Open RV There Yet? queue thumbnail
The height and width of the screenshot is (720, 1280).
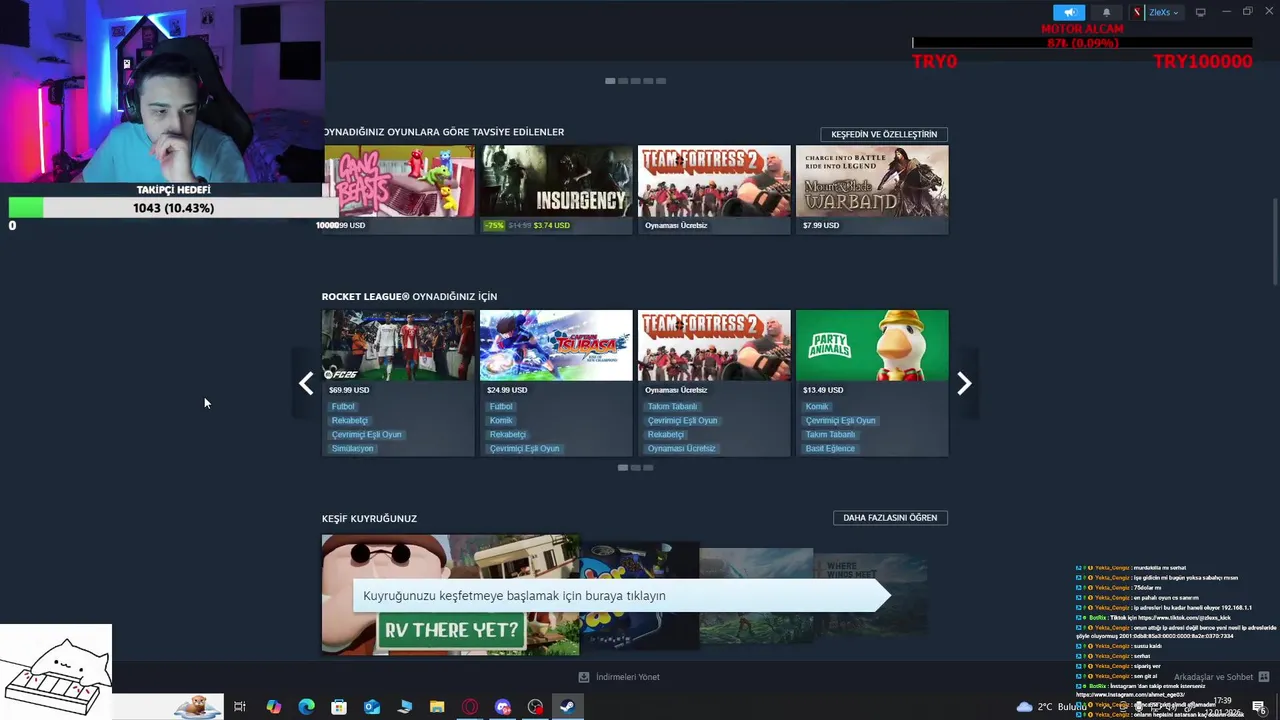(450, 595)
